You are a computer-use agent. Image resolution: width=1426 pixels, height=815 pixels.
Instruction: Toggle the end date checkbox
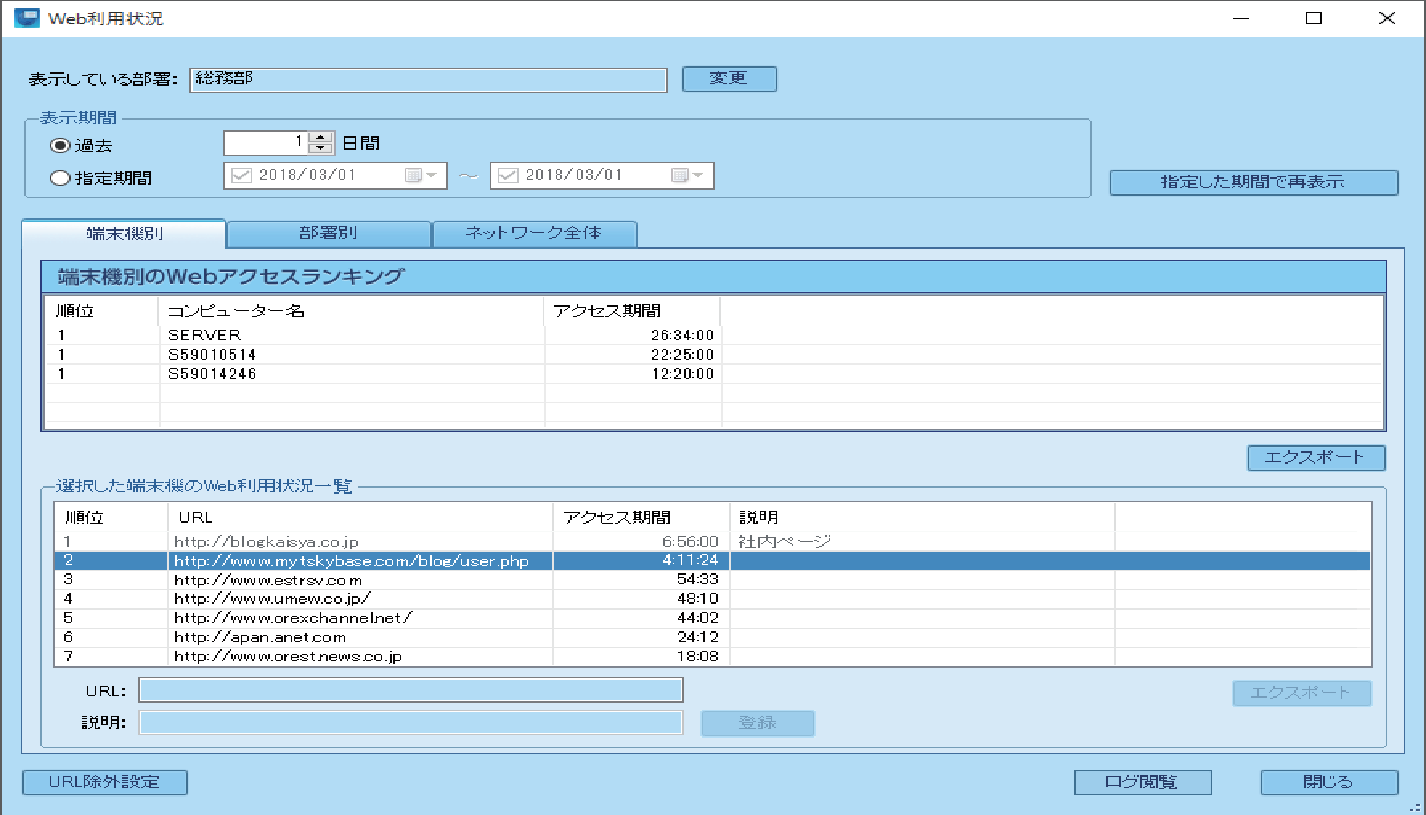coord(508,175)
